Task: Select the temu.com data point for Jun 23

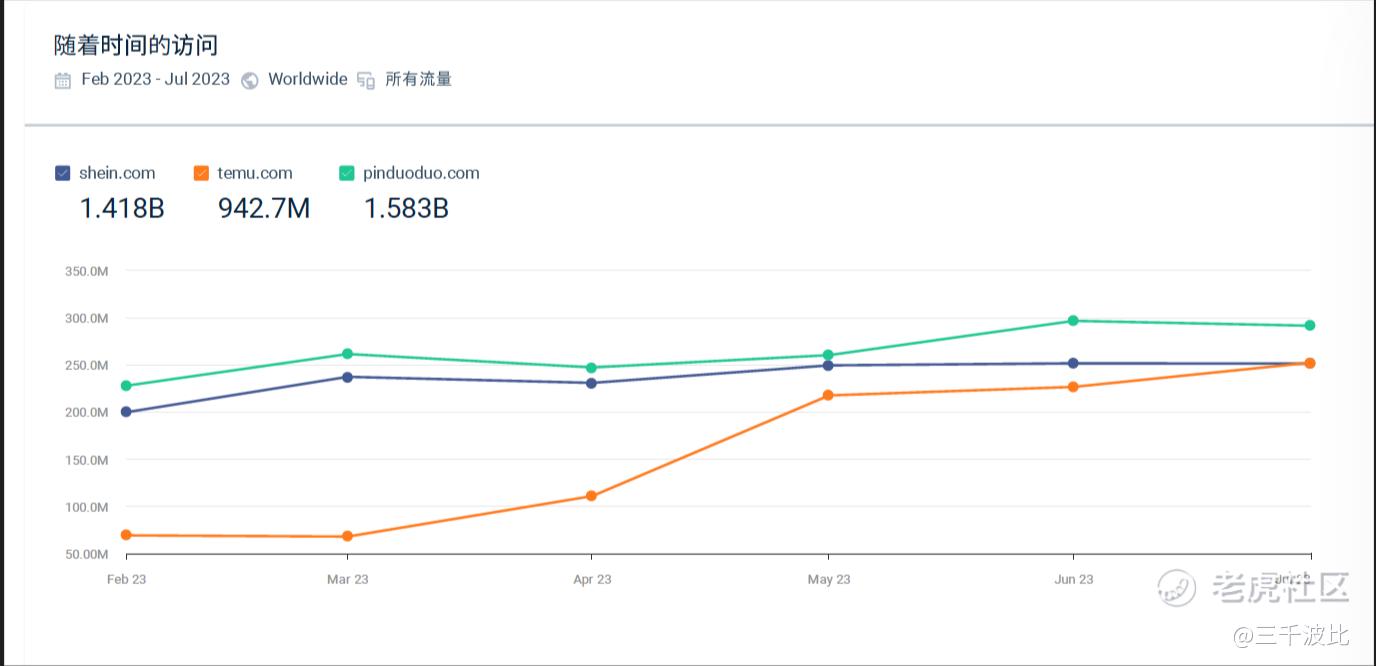Action: click(x=1073, y=387)
